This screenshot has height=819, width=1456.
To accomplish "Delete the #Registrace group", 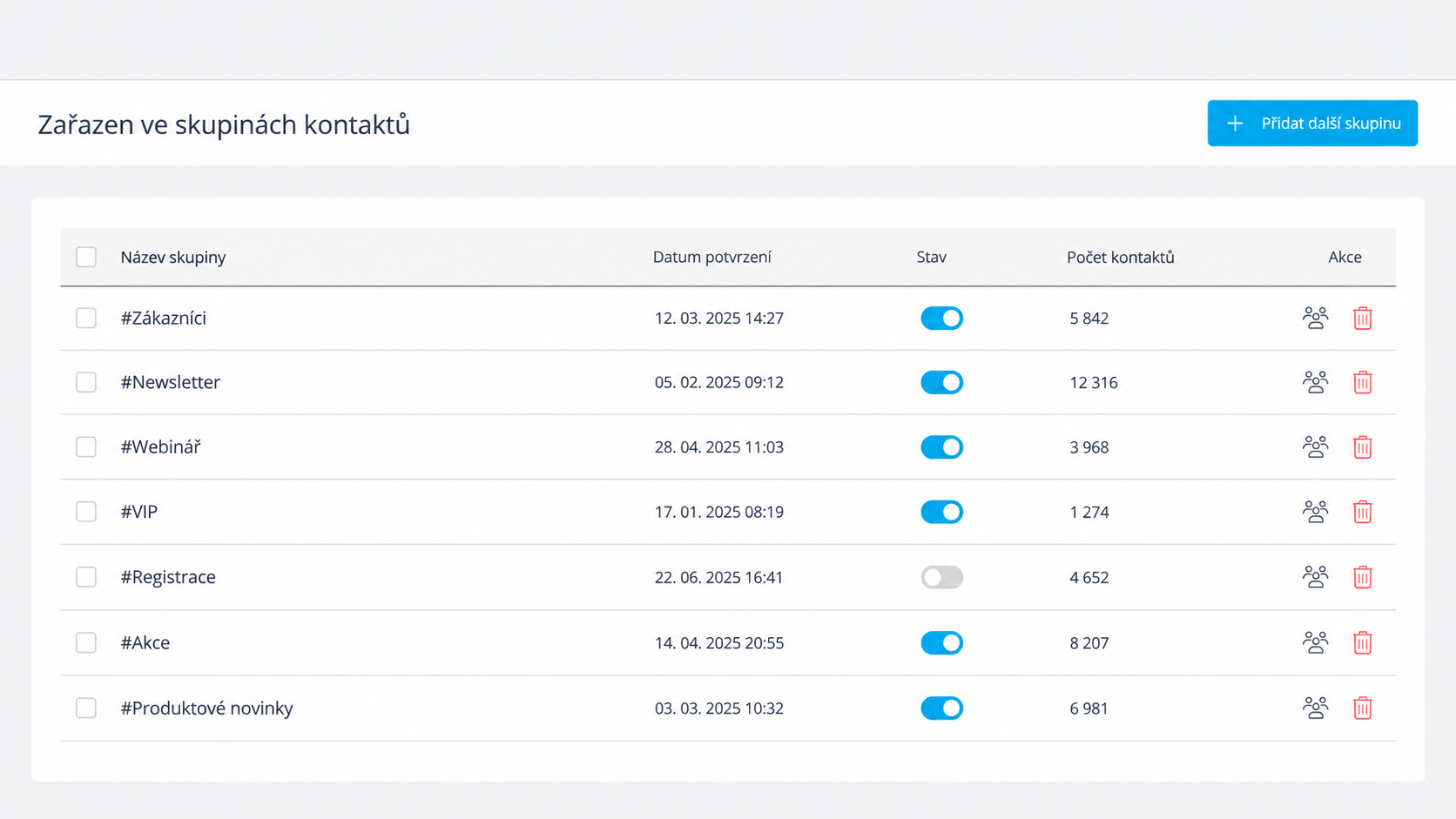I will tap(1363, 576).
